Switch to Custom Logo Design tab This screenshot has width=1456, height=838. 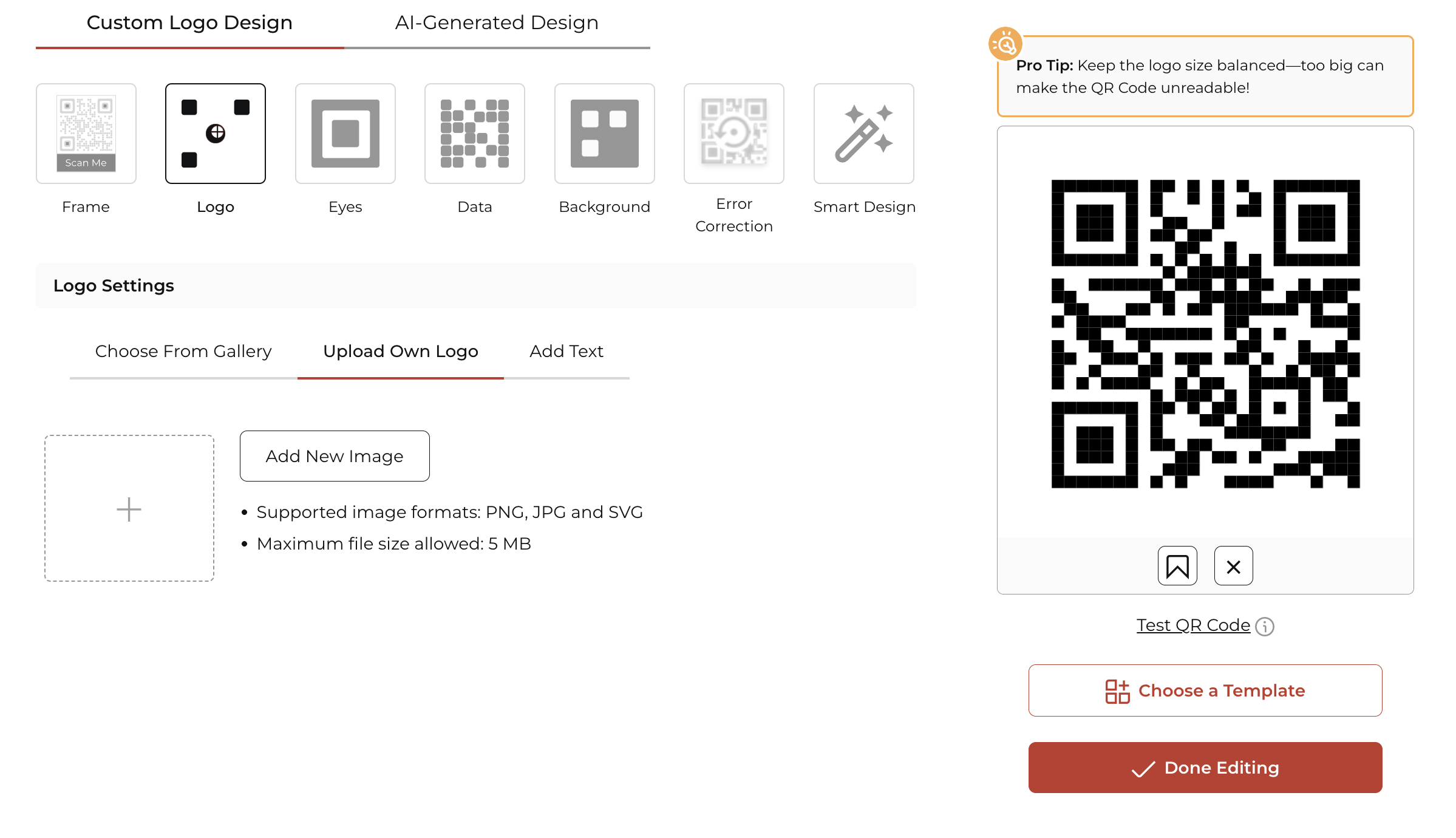[189, 23]
